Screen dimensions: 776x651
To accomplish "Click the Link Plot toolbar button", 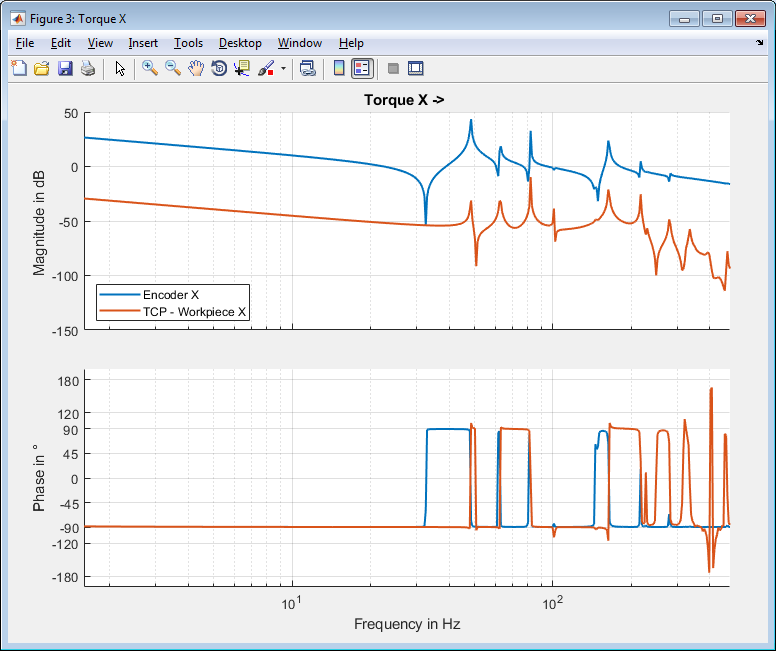I will 308,68.
